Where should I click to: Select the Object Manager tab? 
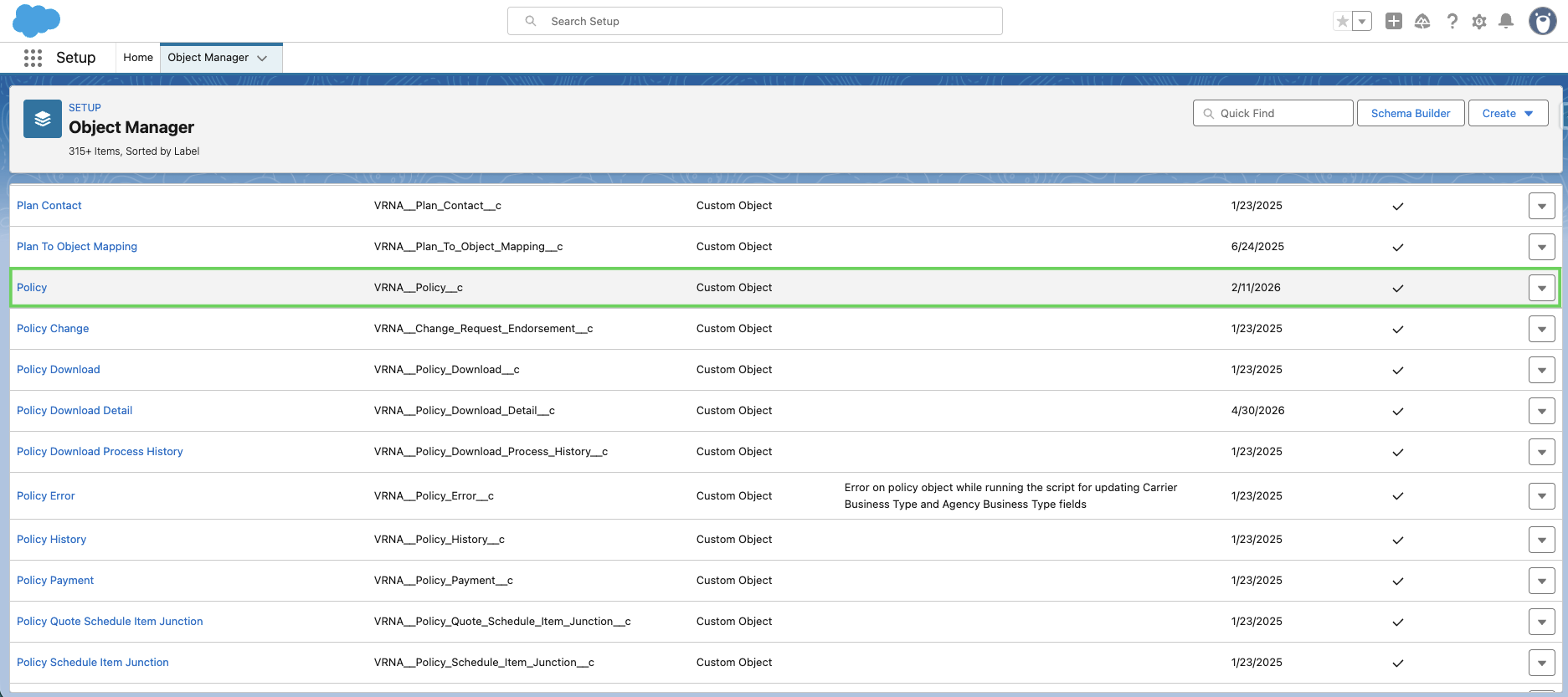208,58
